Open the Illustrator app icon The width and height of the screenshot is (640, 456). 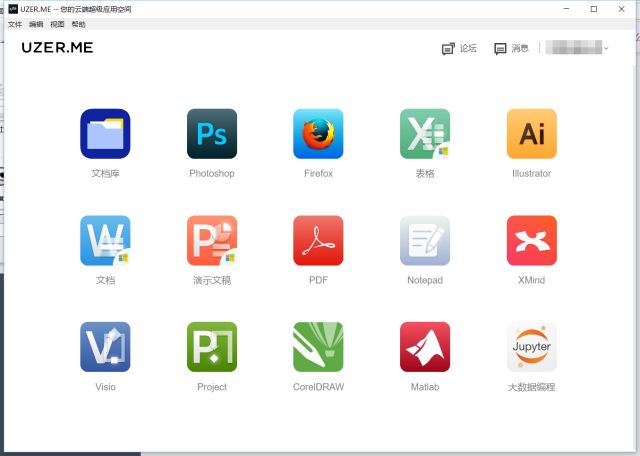[531, 134]
